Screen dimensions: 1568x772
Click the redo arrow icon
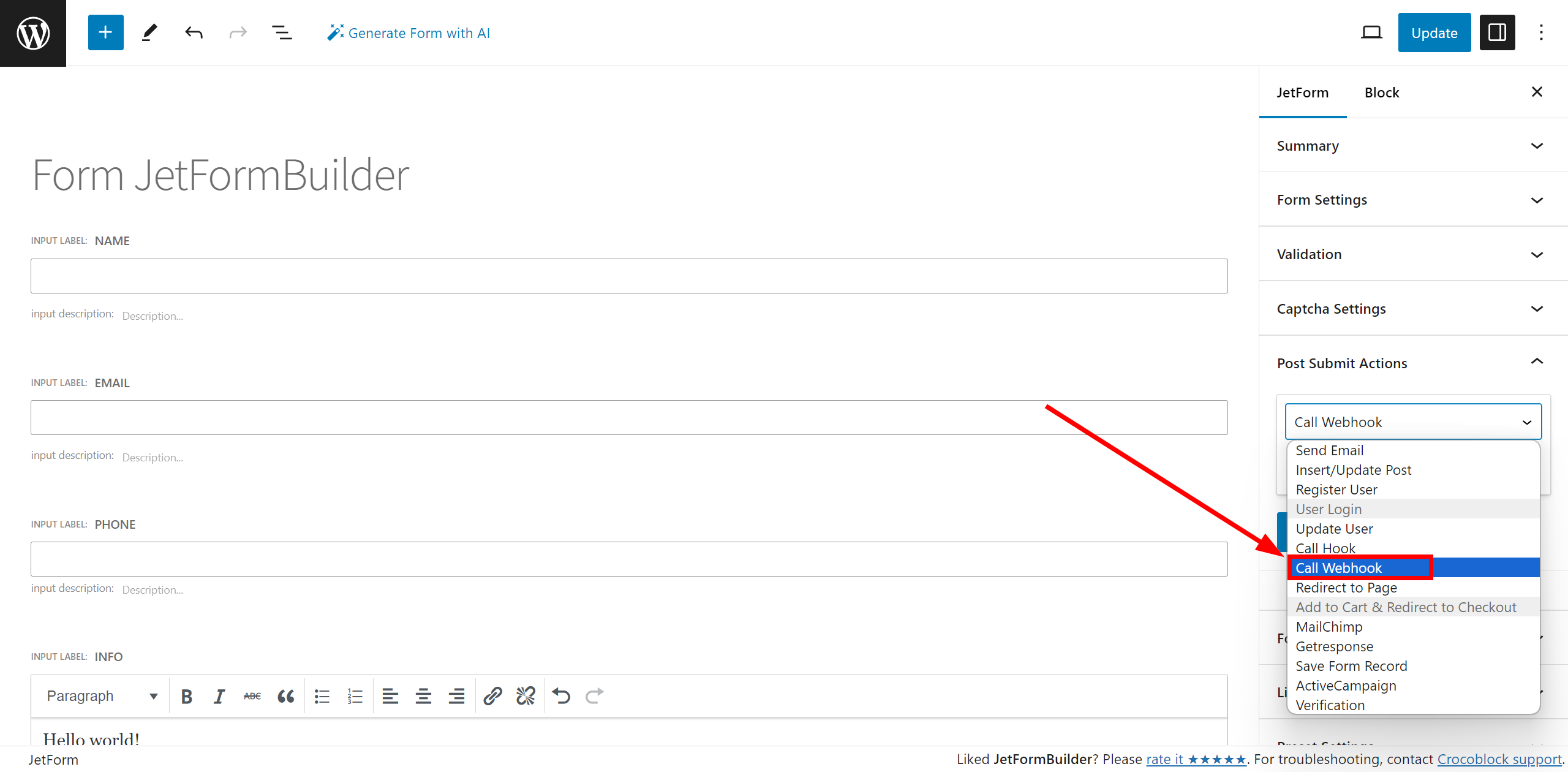237,33
